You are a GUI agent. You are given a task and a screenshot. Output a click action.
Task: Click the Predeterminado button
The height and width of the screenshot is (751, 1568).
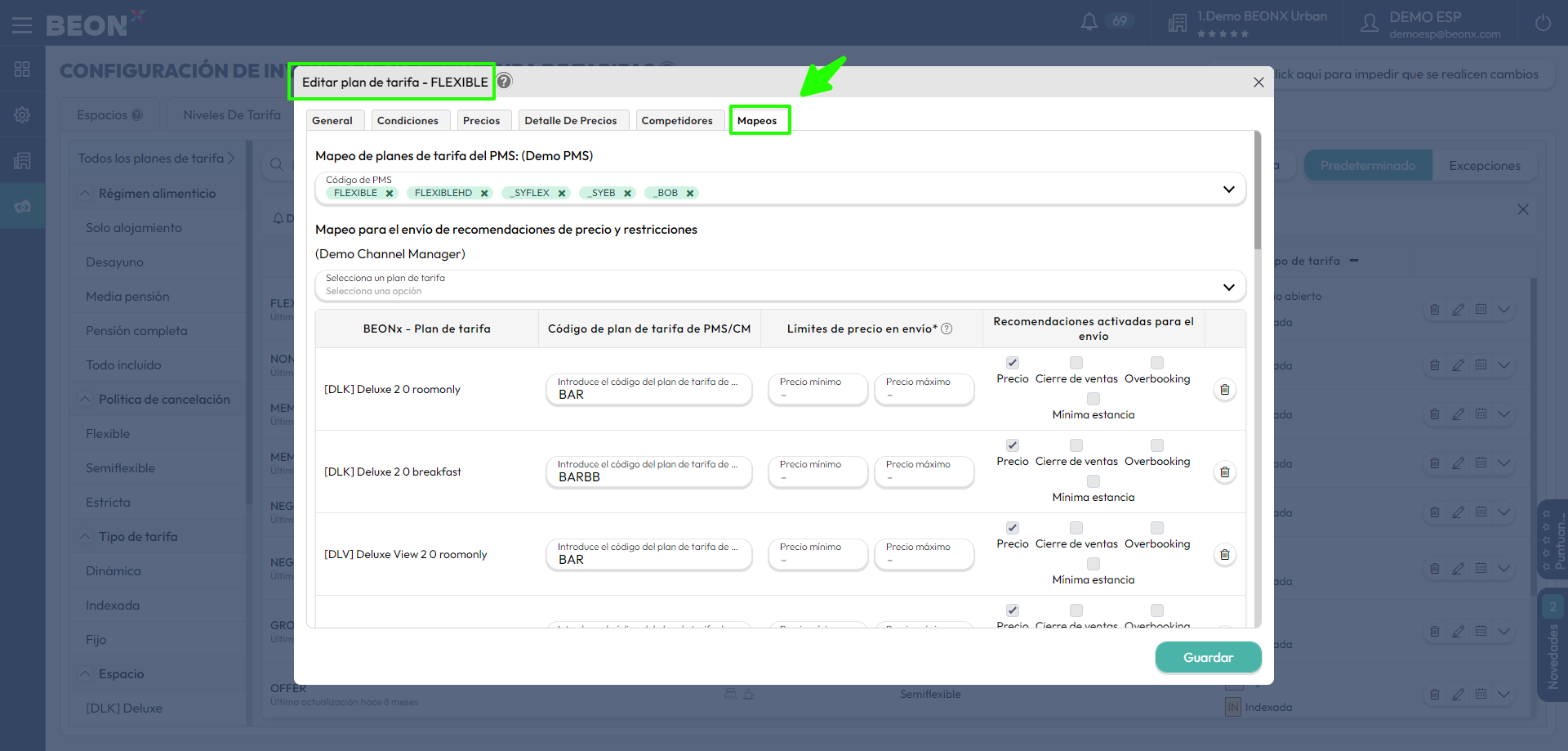click(x=1368, y=165)
